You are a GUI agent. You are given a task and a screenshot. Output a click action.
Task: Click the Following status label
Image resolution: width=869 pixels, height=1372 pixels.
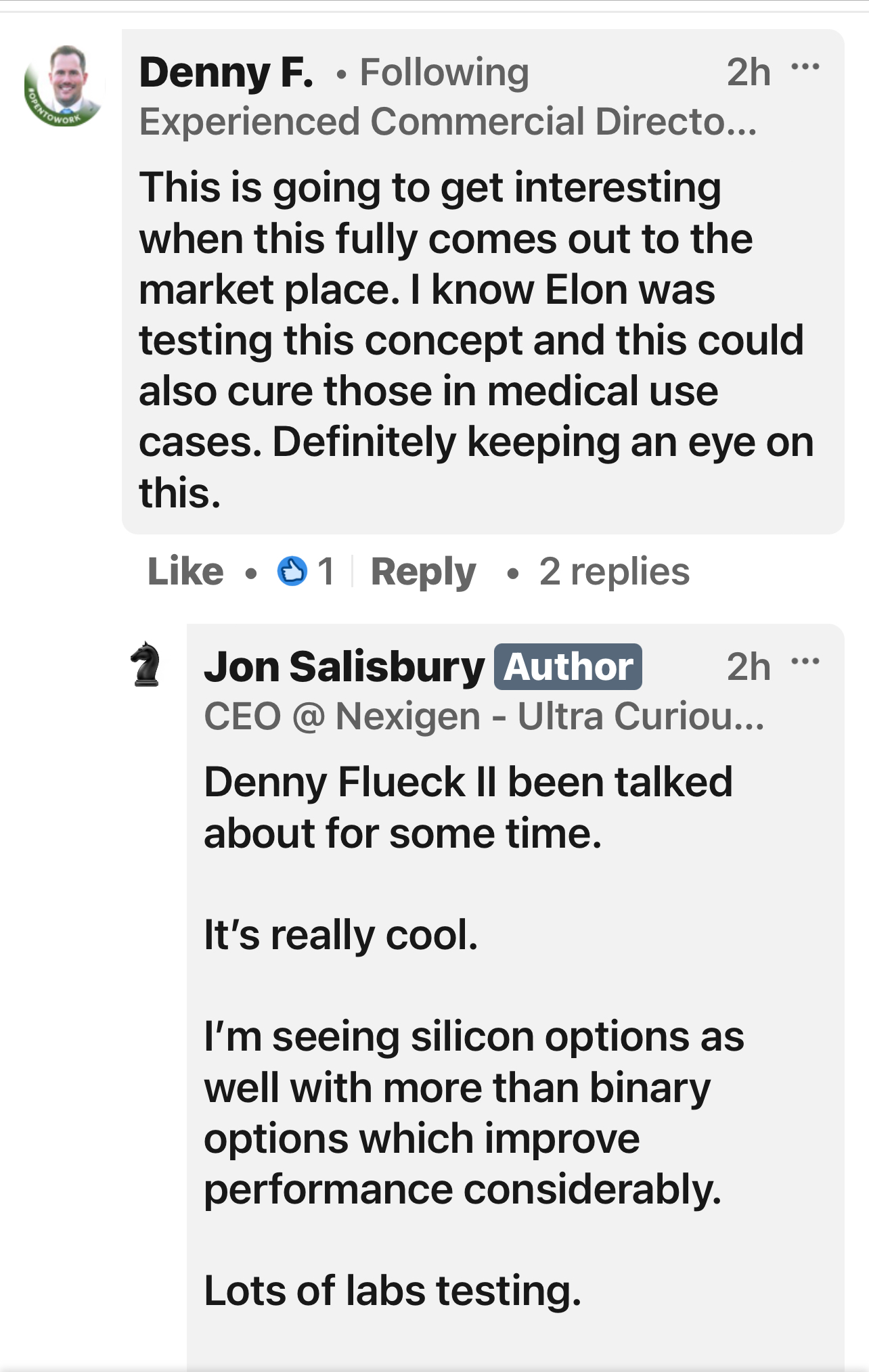pos(444,72)
